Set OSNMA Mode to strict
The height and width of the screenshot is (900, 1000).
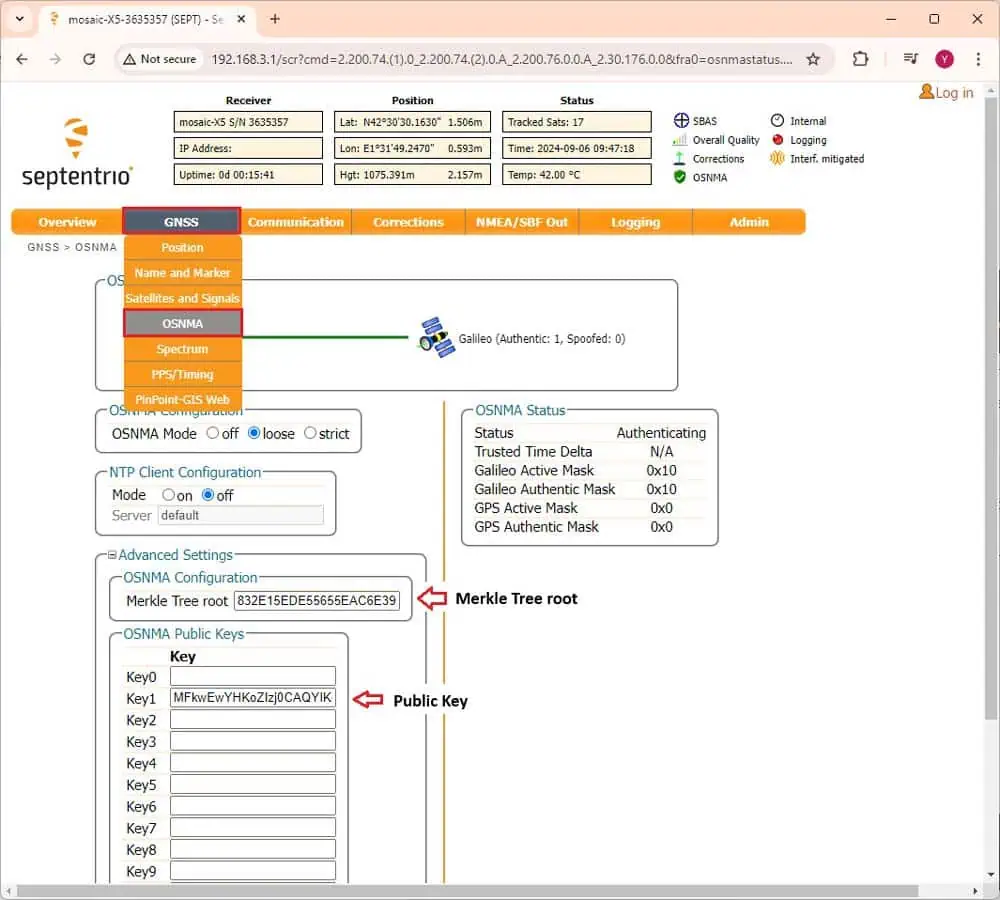pyautogui.click(x=310, y=433)
